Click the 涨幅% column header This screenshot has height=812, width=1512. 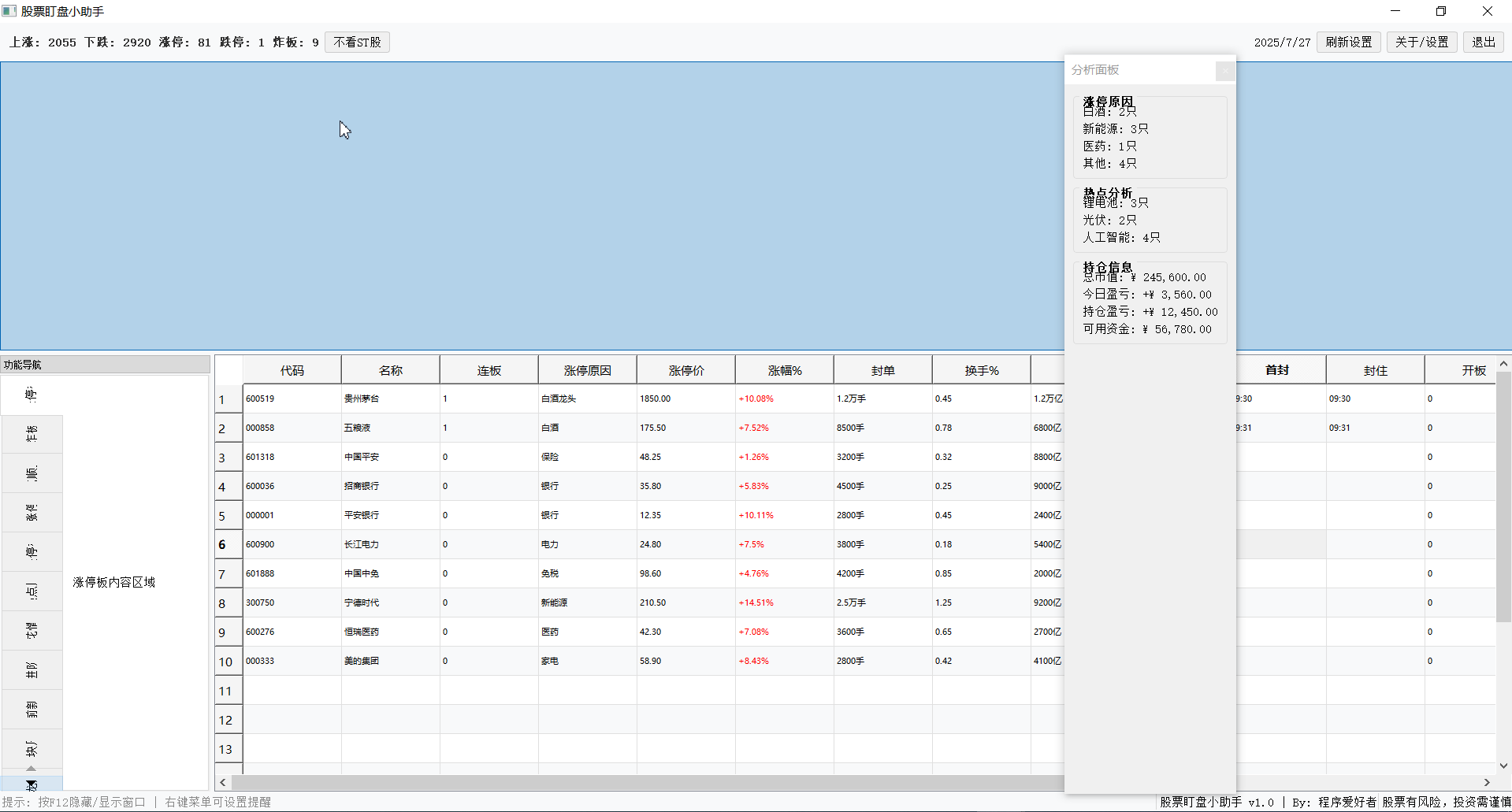tap(784, 370)
